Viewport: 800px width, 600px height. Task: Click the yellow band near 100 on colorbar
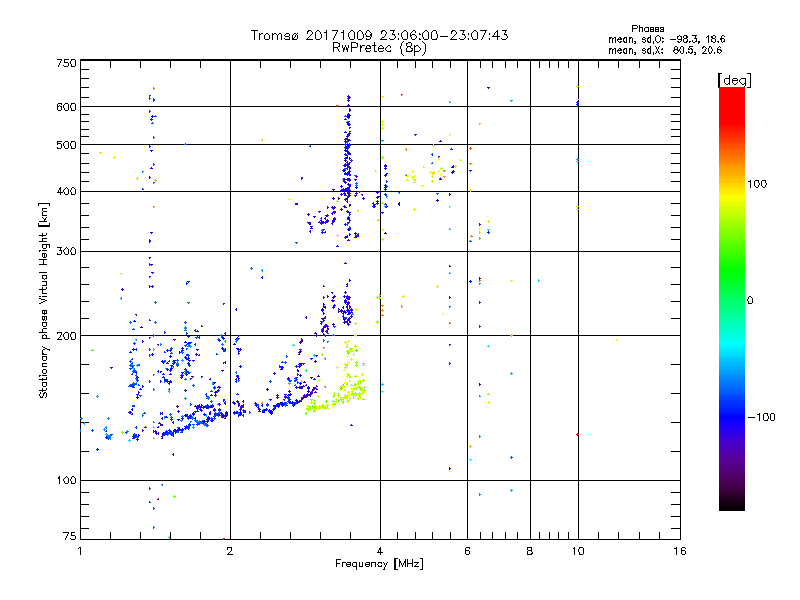732,194
